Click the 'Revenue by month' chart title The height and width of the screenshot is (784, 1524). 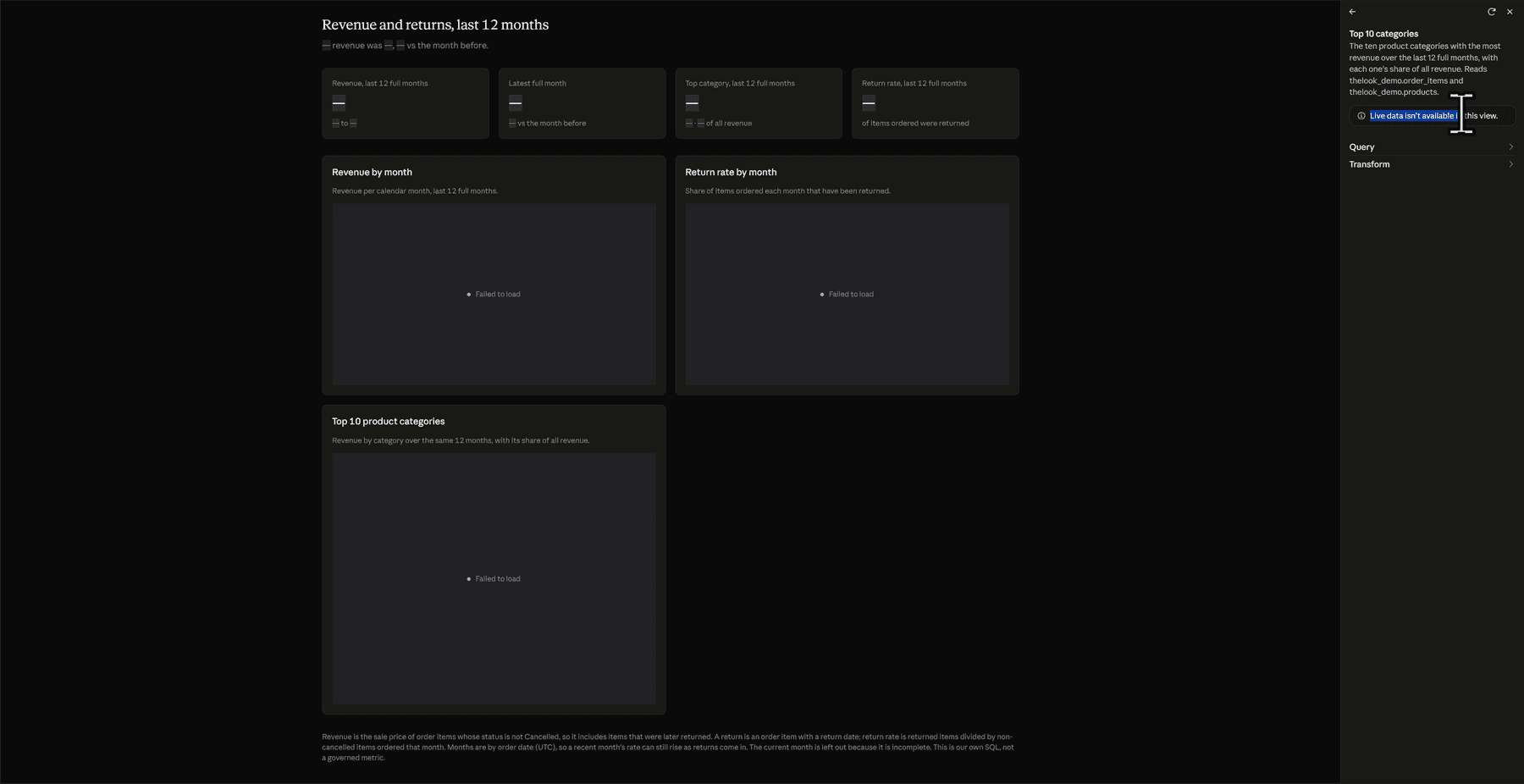372,172
